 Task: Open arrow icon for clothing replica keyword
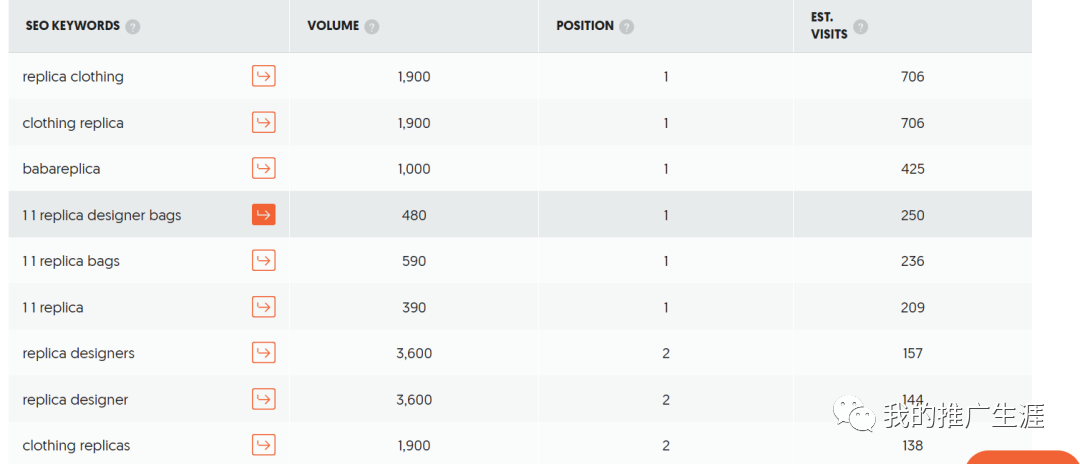(263, 123)
